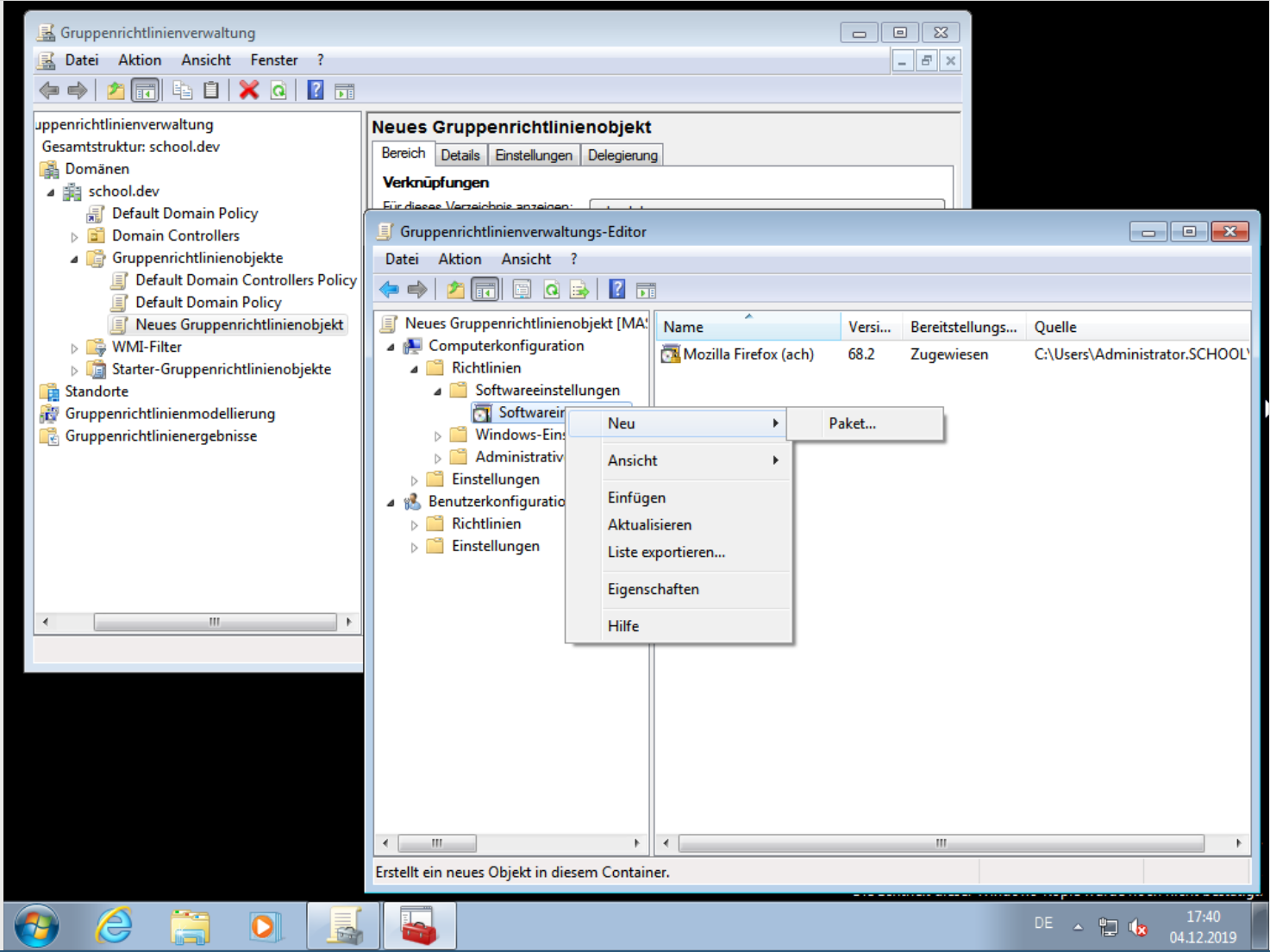Expand the Domain Controllers node arrow
The height and width of the screenshot is (952, 1270).
(74, 237)
